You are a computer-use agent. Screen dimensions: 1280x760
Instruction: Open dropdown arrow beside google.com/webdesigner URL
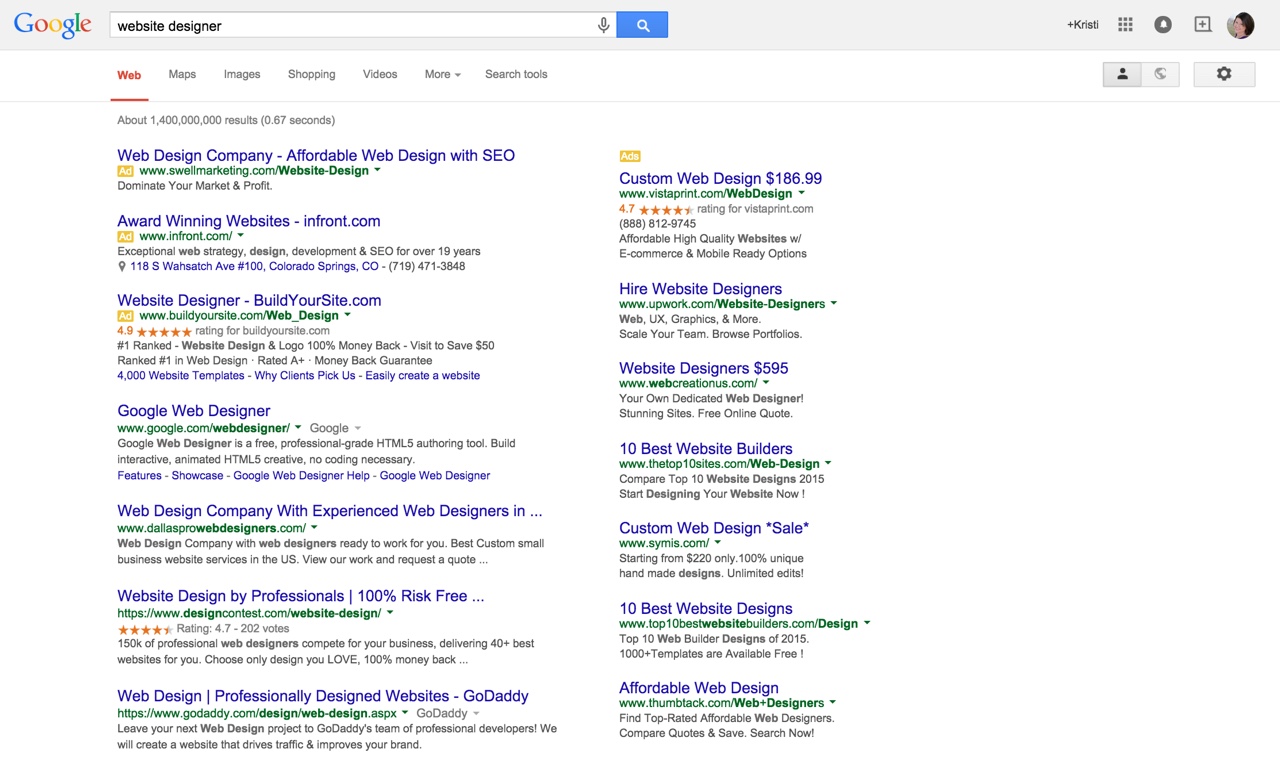pyautogui.click(x=297, y=428)
